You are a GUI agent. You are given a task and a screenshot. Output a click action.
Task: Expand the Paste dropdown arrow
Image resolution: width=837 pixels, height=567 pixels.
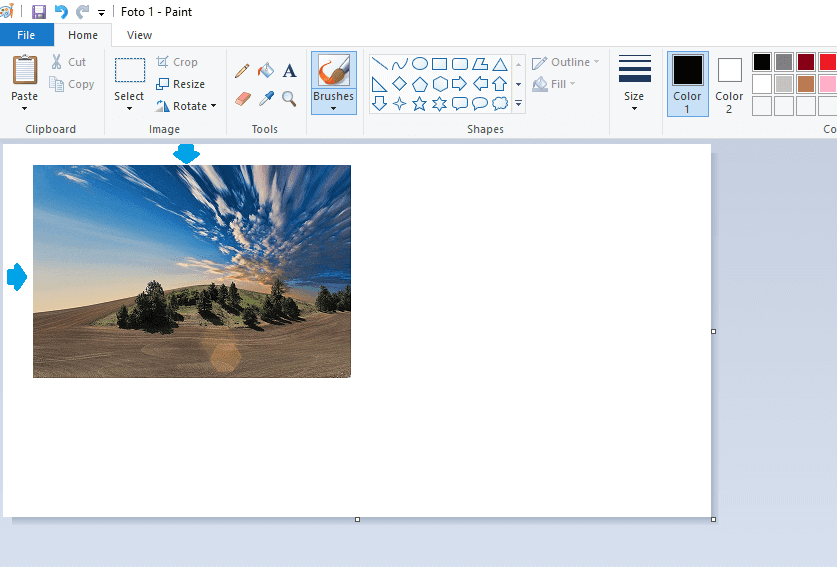click(x=25, y=108)
